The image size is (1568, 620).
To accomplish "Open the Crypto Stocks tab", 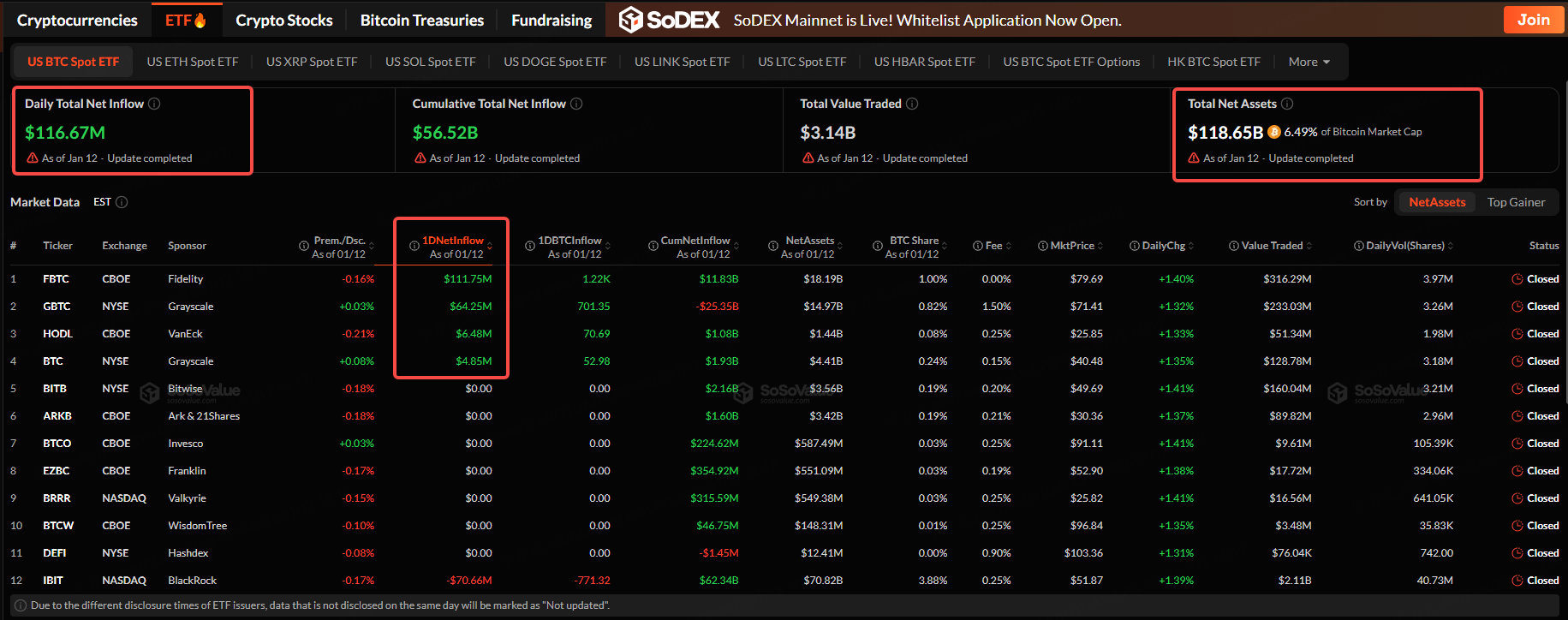I will pyautogui.click(x=283, y=20).
